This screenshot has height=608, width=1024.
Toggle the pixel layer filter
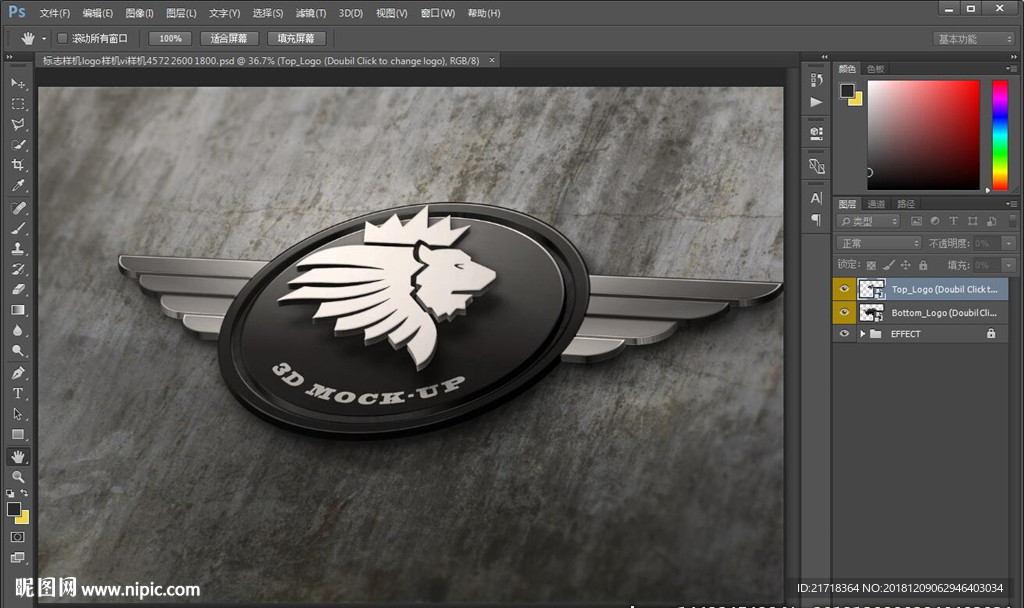point(916,221)
